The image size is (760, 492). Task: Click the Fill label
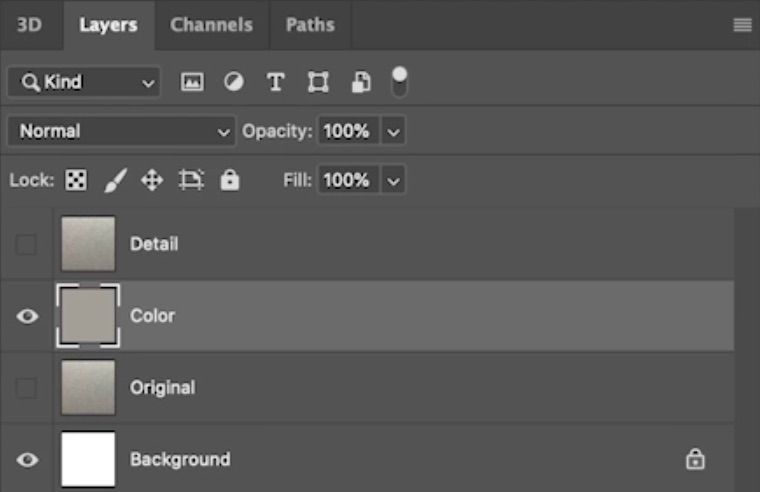coord(297,180)
